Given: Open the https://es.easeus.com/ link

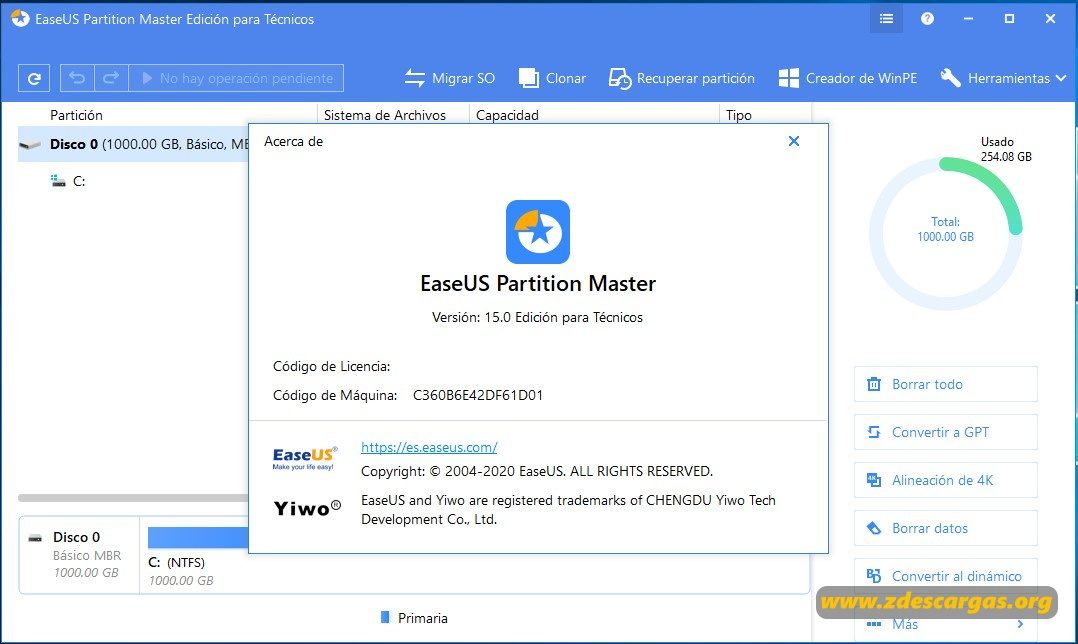Looking at the screenshot, I should tap(429, 447).
